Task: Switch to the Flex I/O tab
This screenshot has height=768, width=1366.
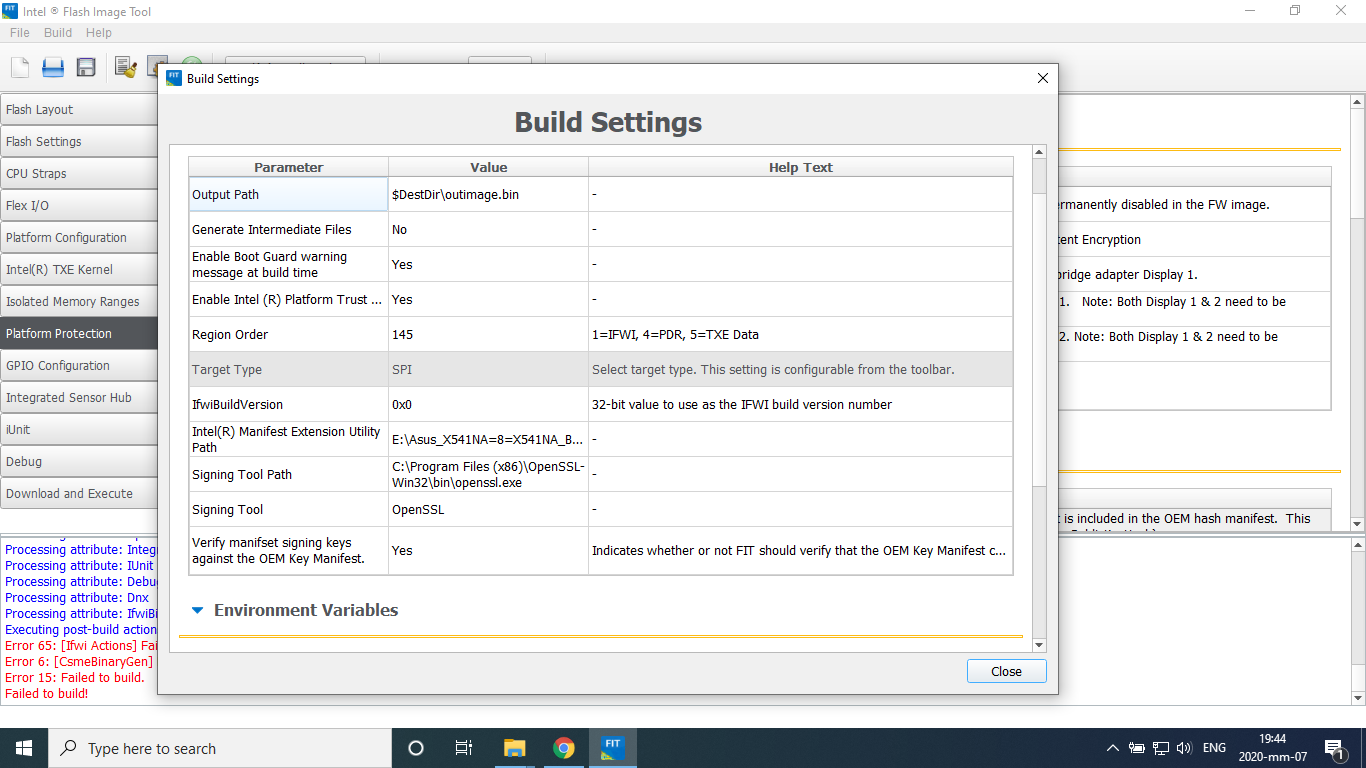Action: [x=79, y=205]
